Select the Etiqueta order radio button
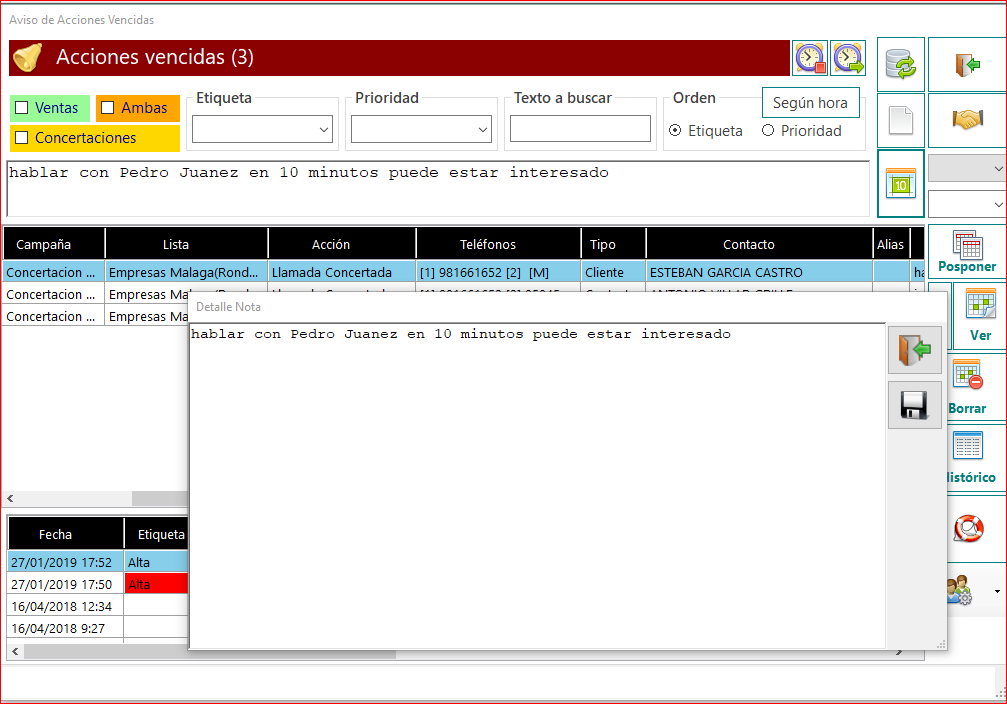The height and width of the screenshot is (704, 1007). coord(675,130)
